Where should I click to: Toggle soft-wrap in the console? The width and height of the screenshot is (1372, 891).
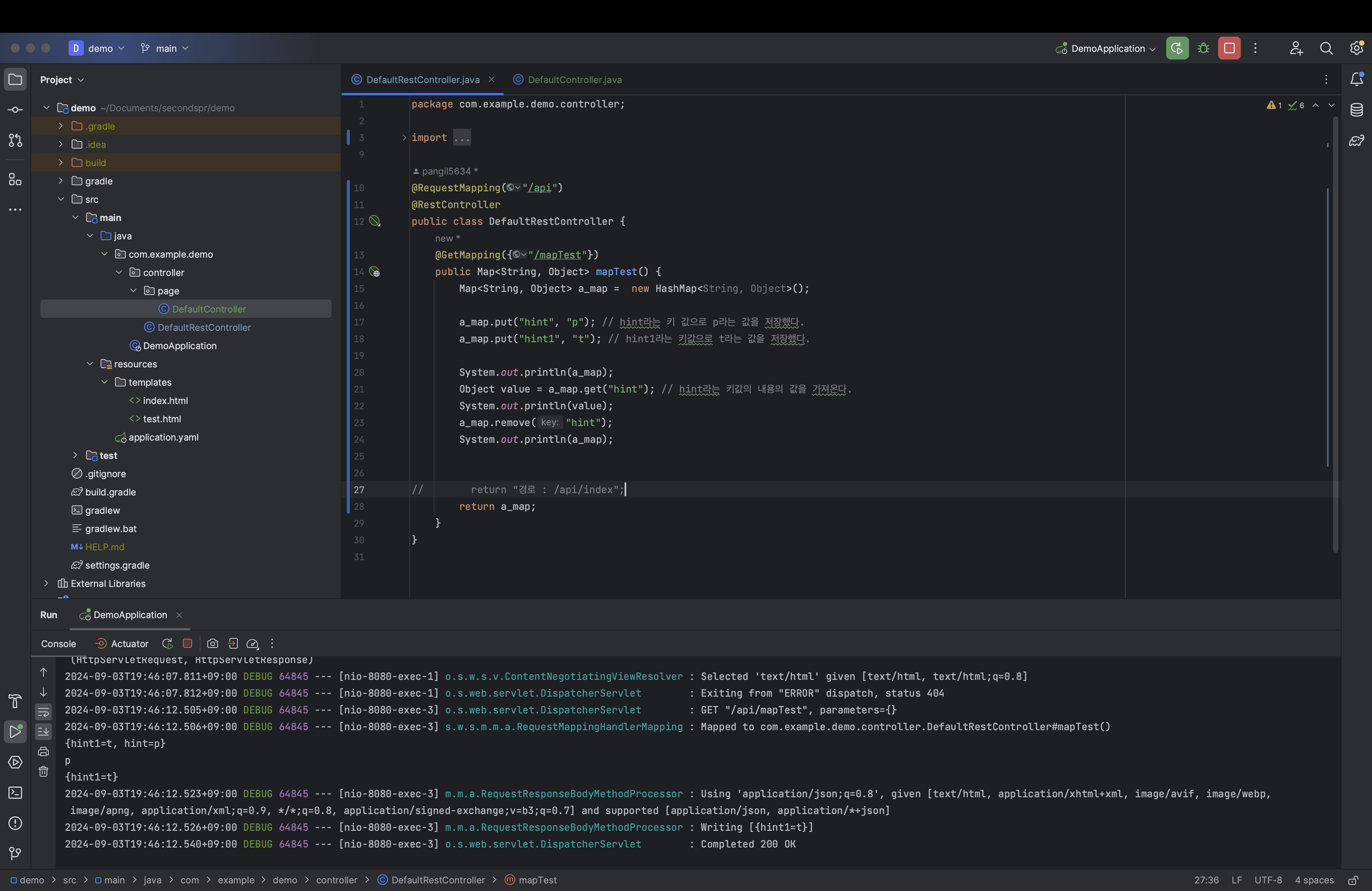43,712
